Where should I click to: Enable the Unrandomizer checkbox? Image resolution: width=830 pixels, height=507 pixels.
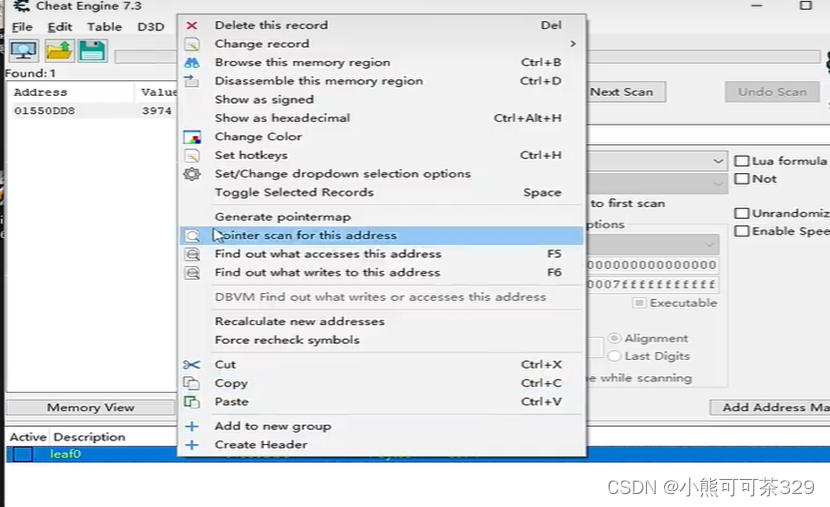tap(742, 213)
